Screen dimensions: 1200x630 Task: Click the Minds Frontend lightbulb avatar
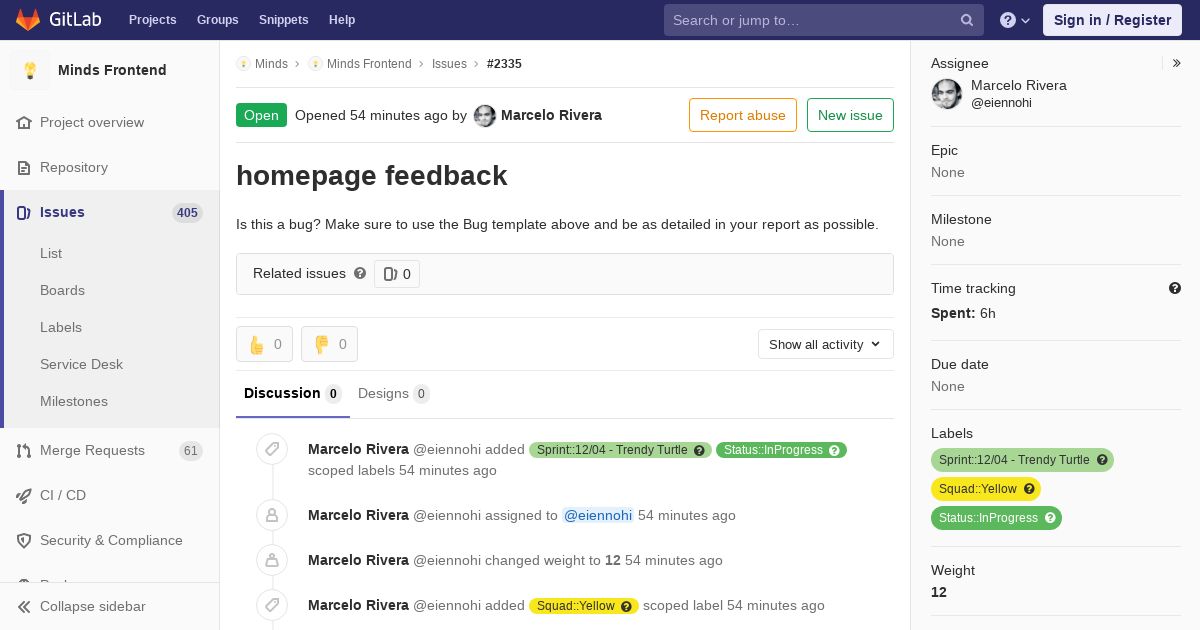click(x=30, y=70)
